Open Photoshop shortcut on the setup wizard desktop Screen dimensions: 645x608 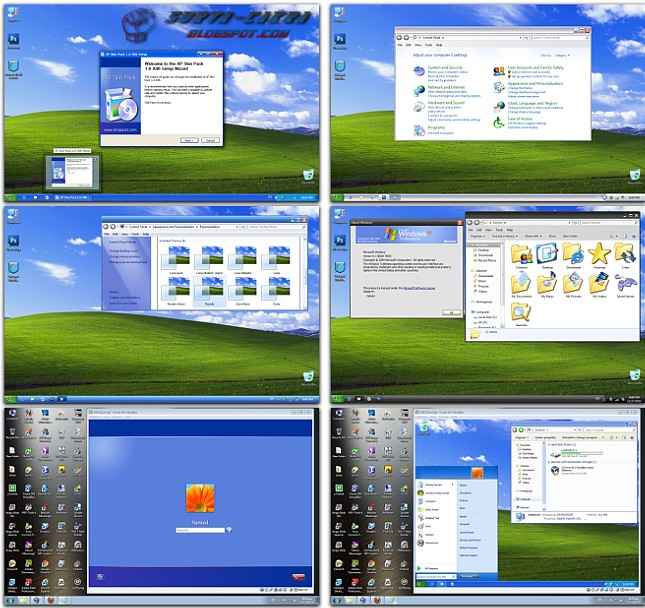tap(13, 42)
